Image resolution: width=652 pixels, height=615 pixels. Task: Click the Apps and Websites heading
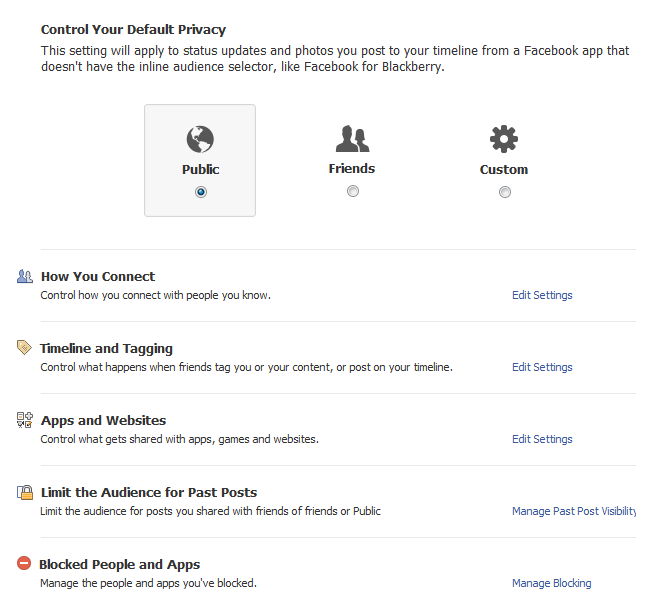pyautogui.click(x=103, y=420)
